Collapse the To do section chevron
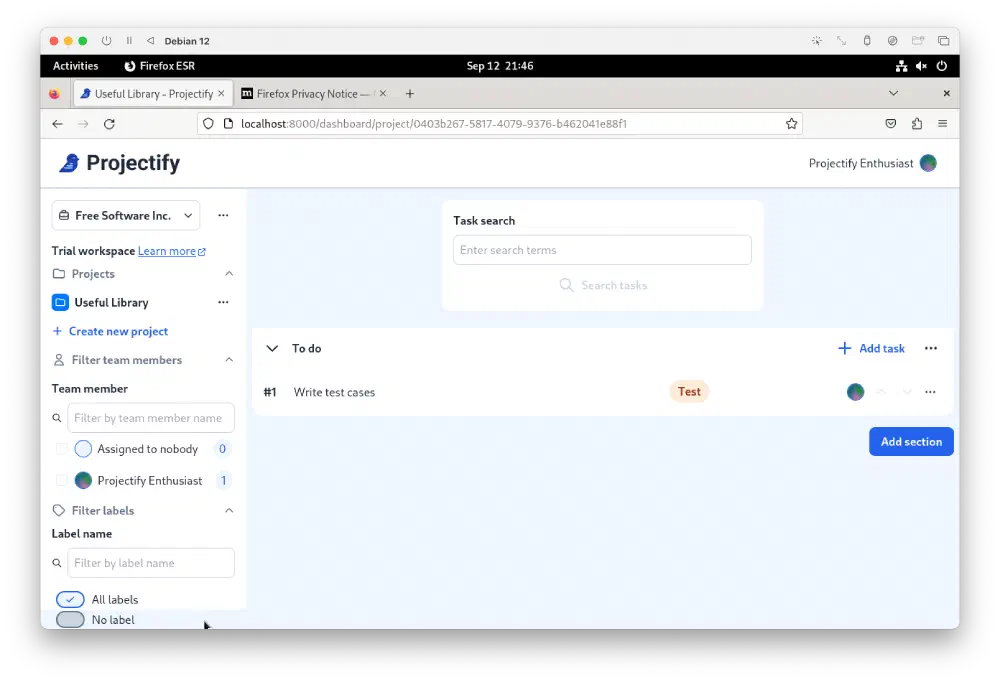The image size is (1000, 682). [272, 348]
